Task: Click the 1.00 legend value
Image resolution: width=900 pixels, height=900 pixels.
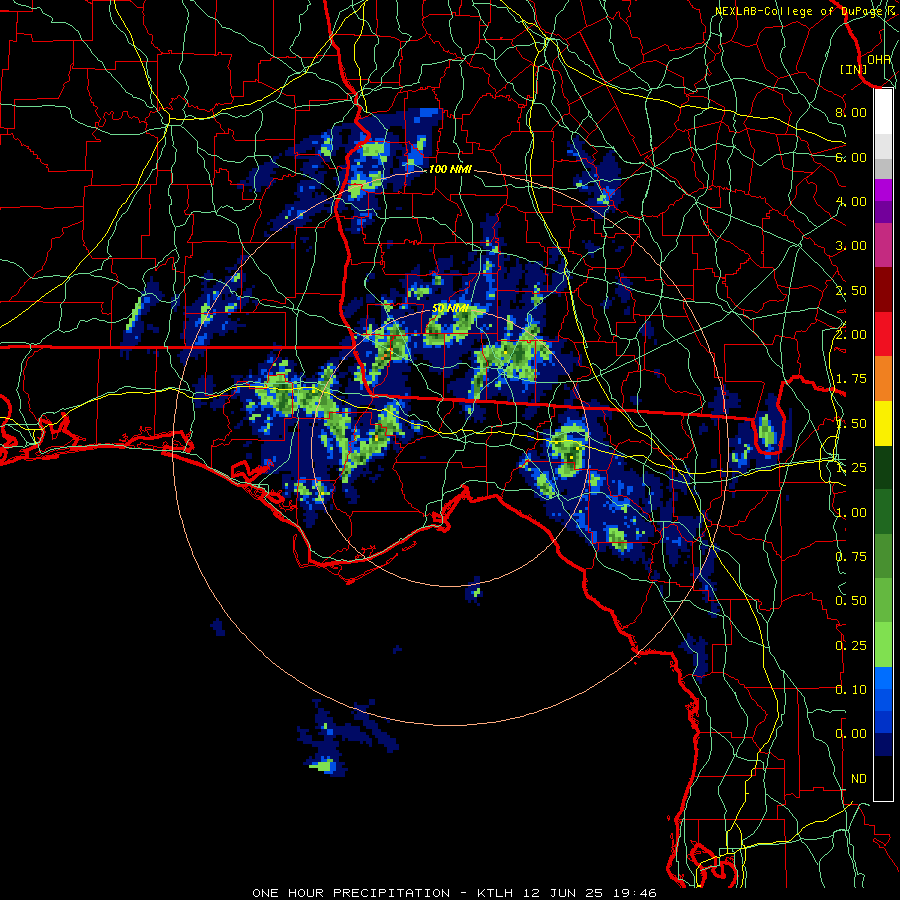Action: coord(851,513)
